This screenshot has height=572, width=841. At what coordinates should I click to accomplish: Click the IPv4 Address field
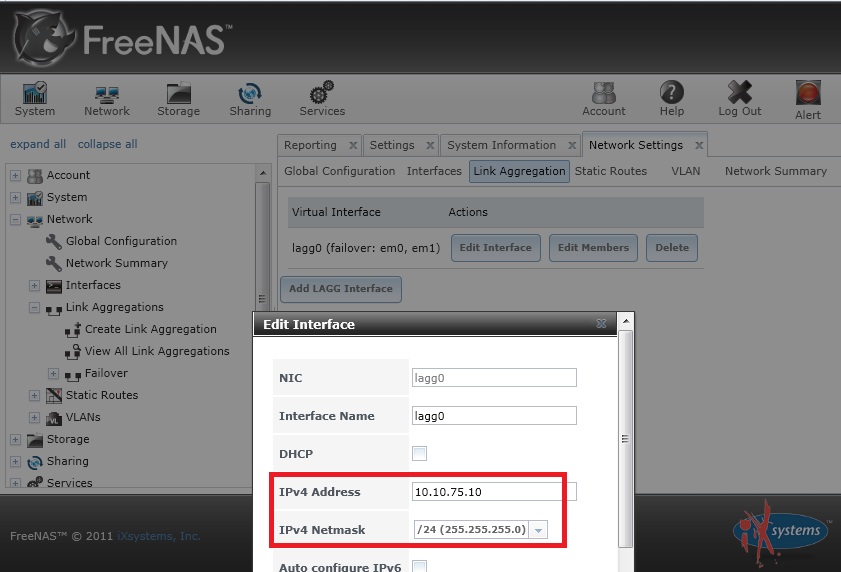pyautogui.click(x=494, y=492)
